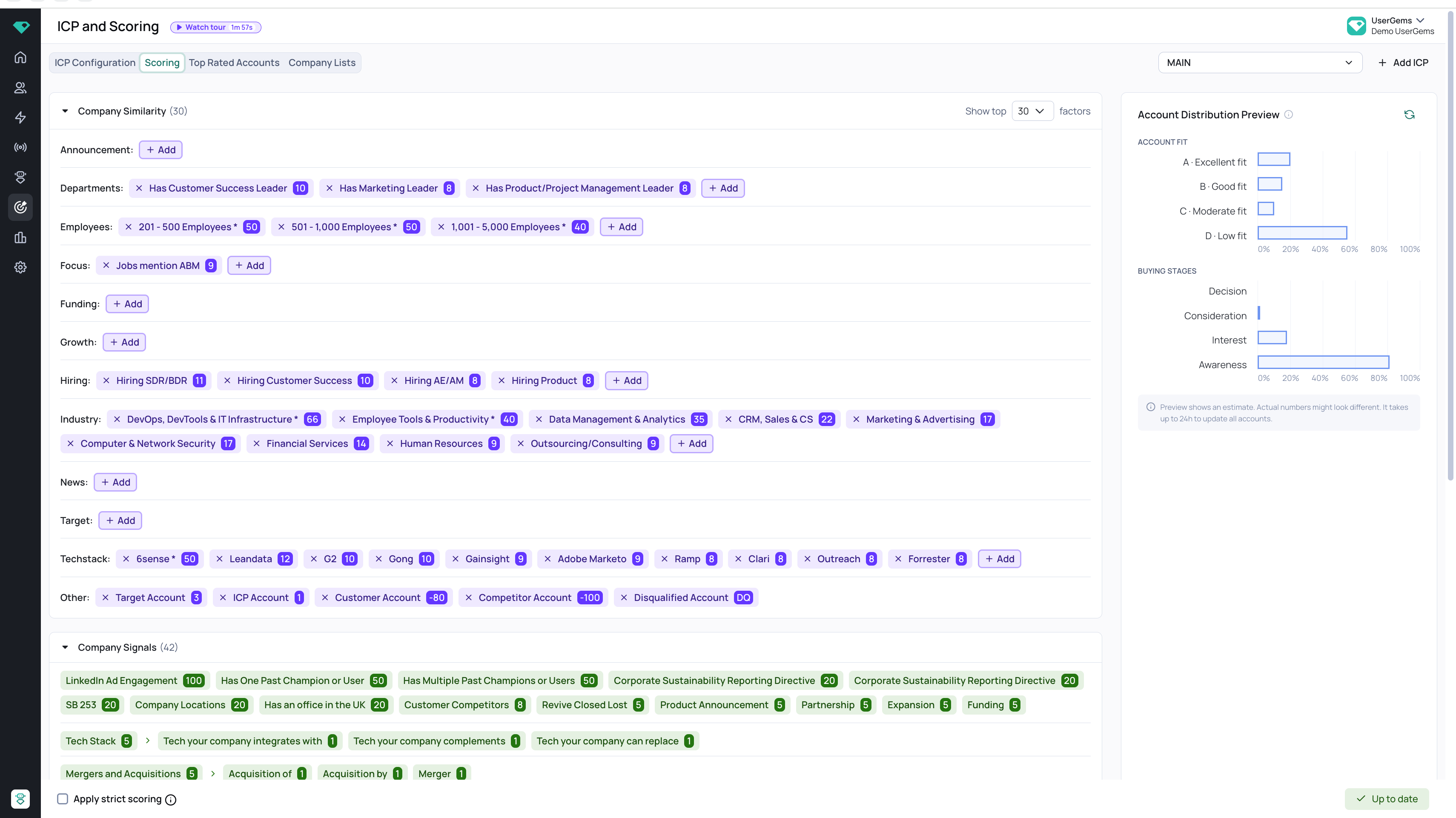Viewport: 1456px width, 818px height.
Task: Add a Hiring factor
Action: tap(627, 380)
